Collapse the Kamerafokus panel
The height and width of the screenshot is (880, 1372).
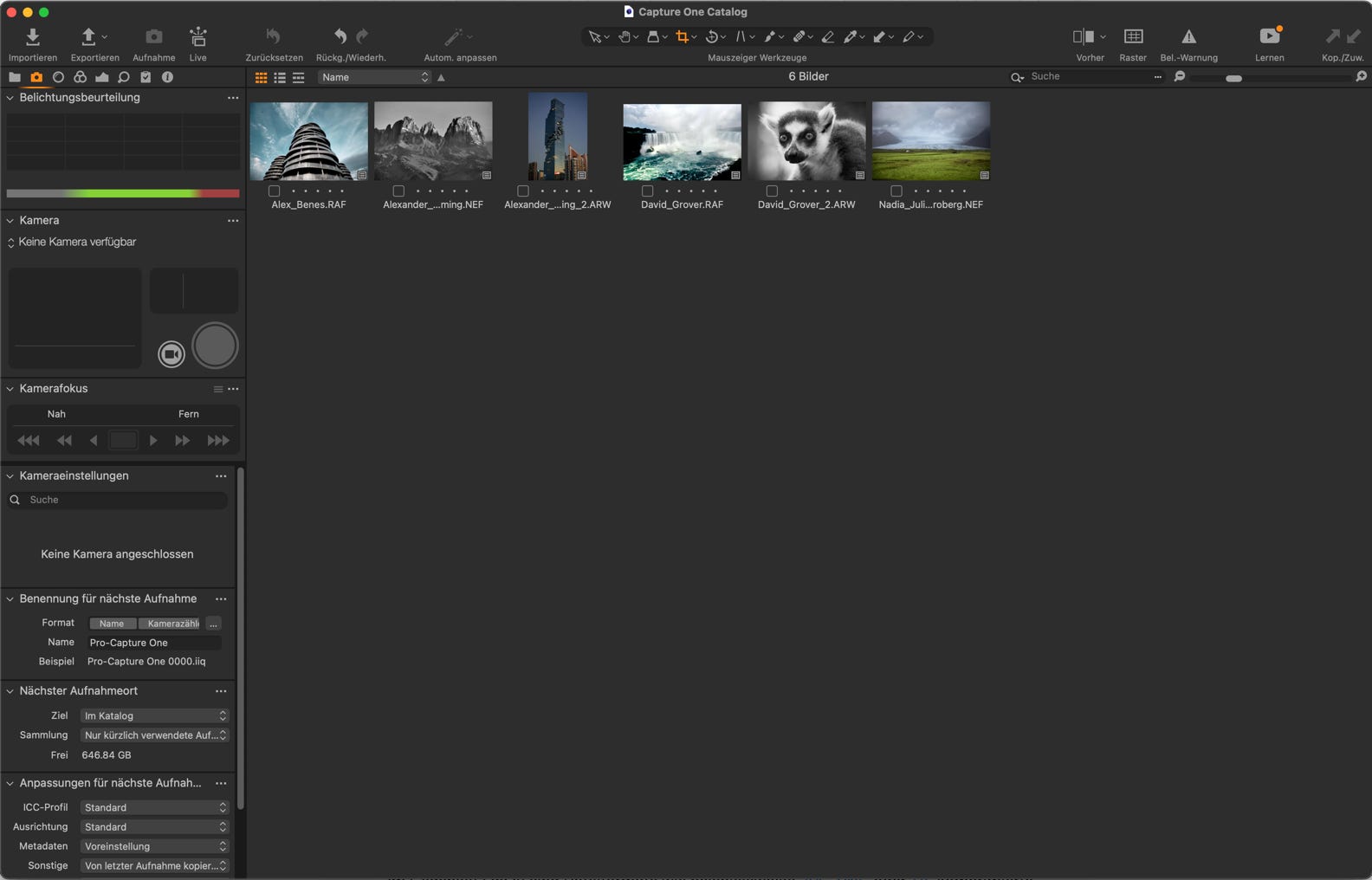click(10, 389)
